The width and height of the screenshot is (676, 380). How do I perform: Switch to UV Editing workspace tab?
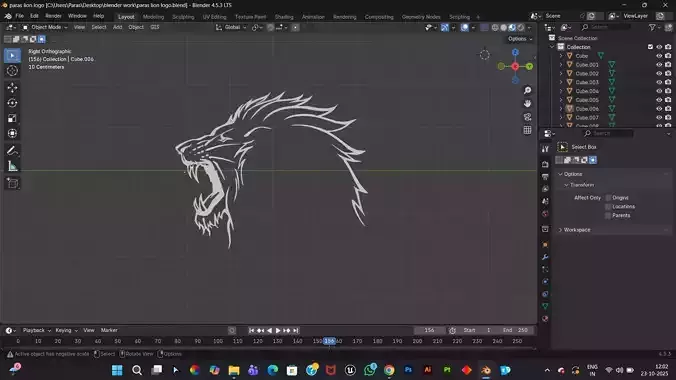[x=214, y=17]
